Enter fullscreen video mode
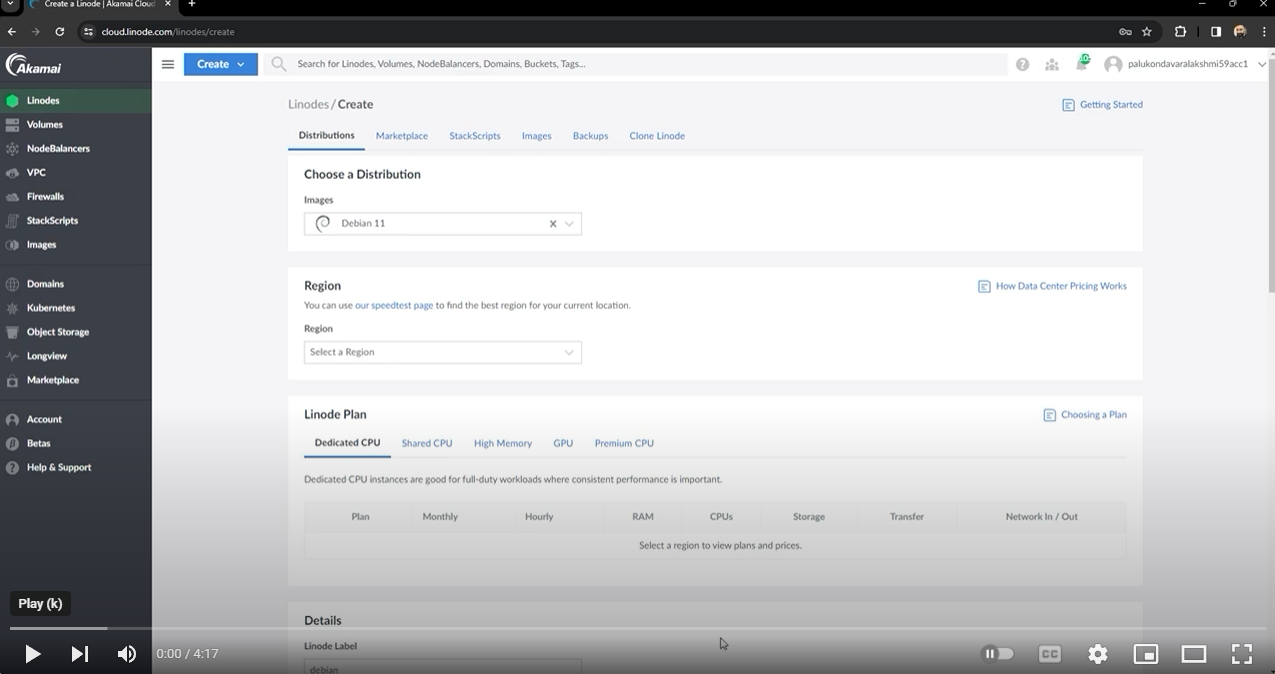1275x674 pixels. (1242, 654)
